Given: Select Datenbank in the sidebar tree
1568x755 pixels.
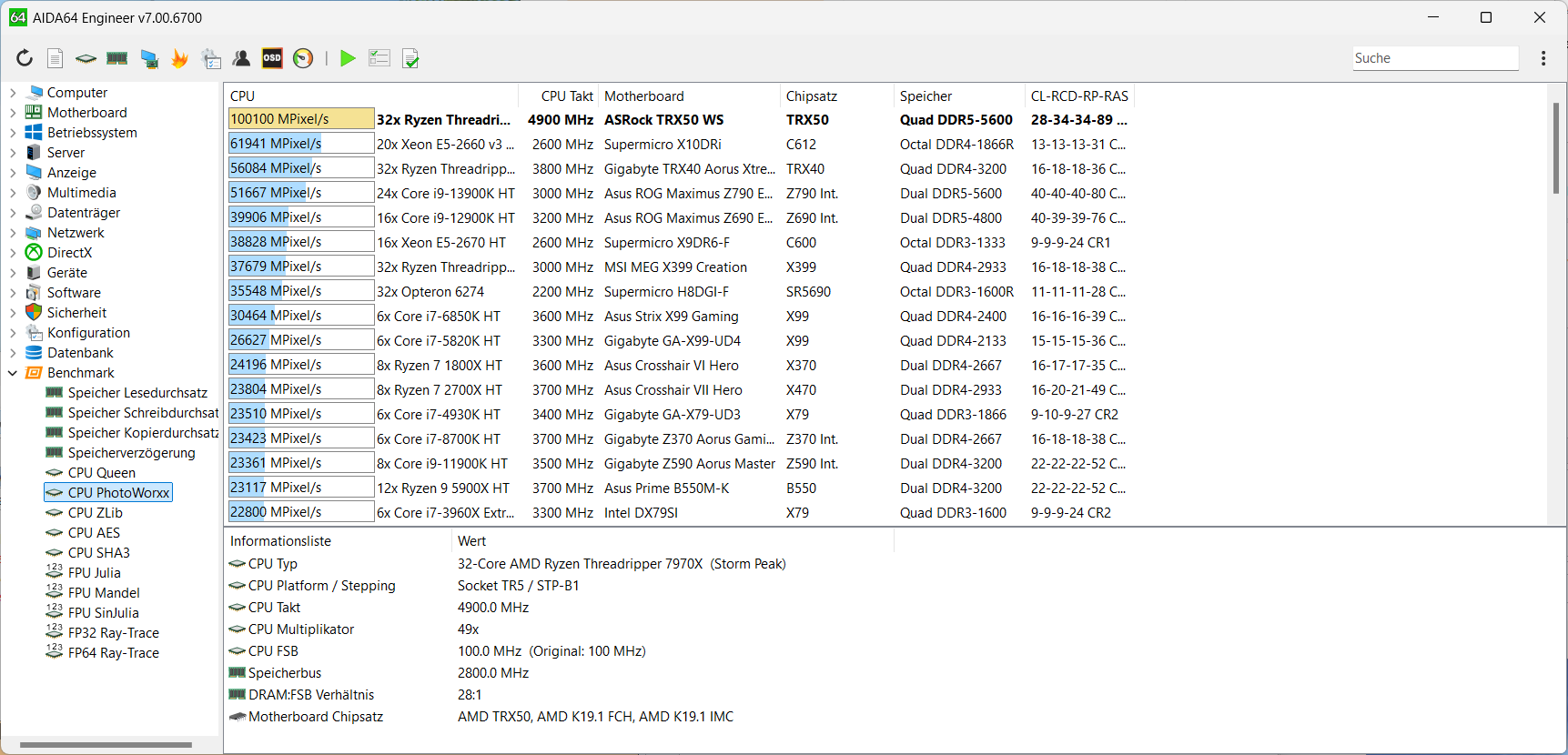Looking at the screenshot, I should [x=80, y=353].
